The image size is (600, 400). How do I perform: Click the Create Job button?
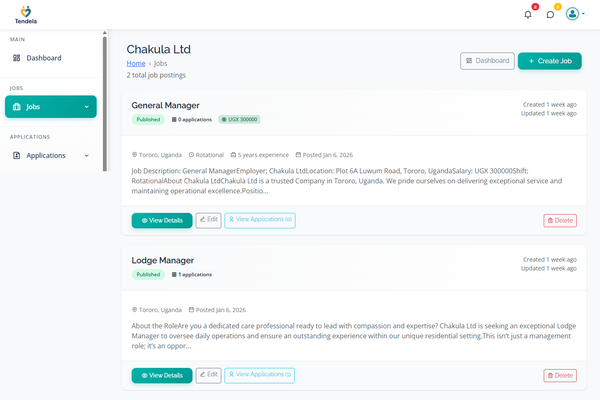point(549,61)
